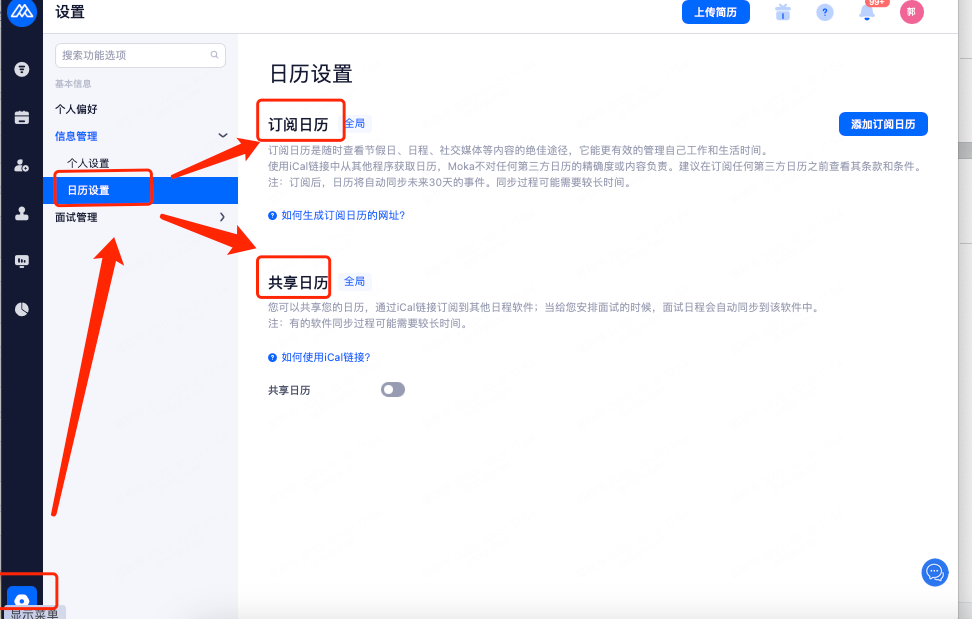
Task: Open the 如何使用iCal链接 help link
Action: [326, 357]
